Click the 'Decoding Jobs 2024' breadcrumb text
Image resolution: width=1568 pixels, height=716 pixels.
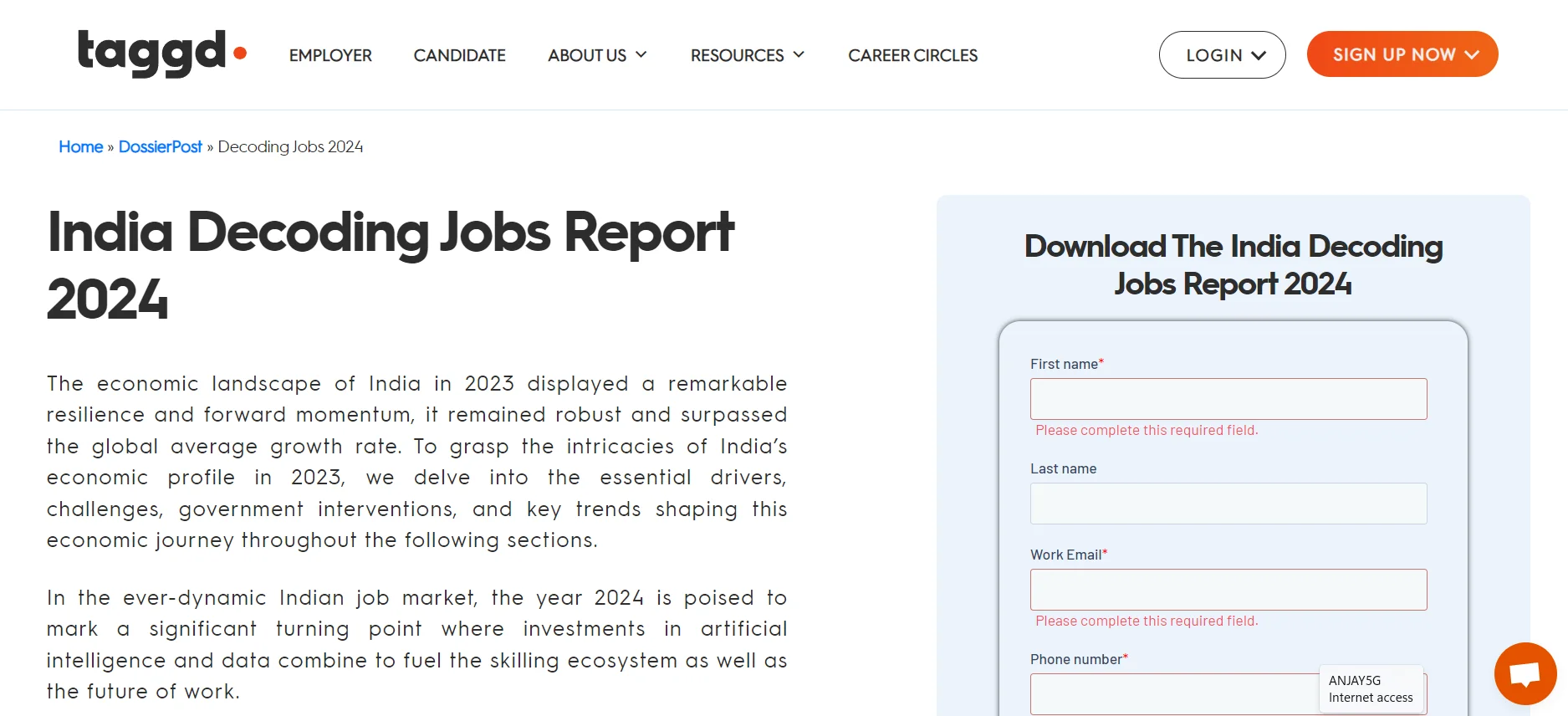tap(290, 146)
